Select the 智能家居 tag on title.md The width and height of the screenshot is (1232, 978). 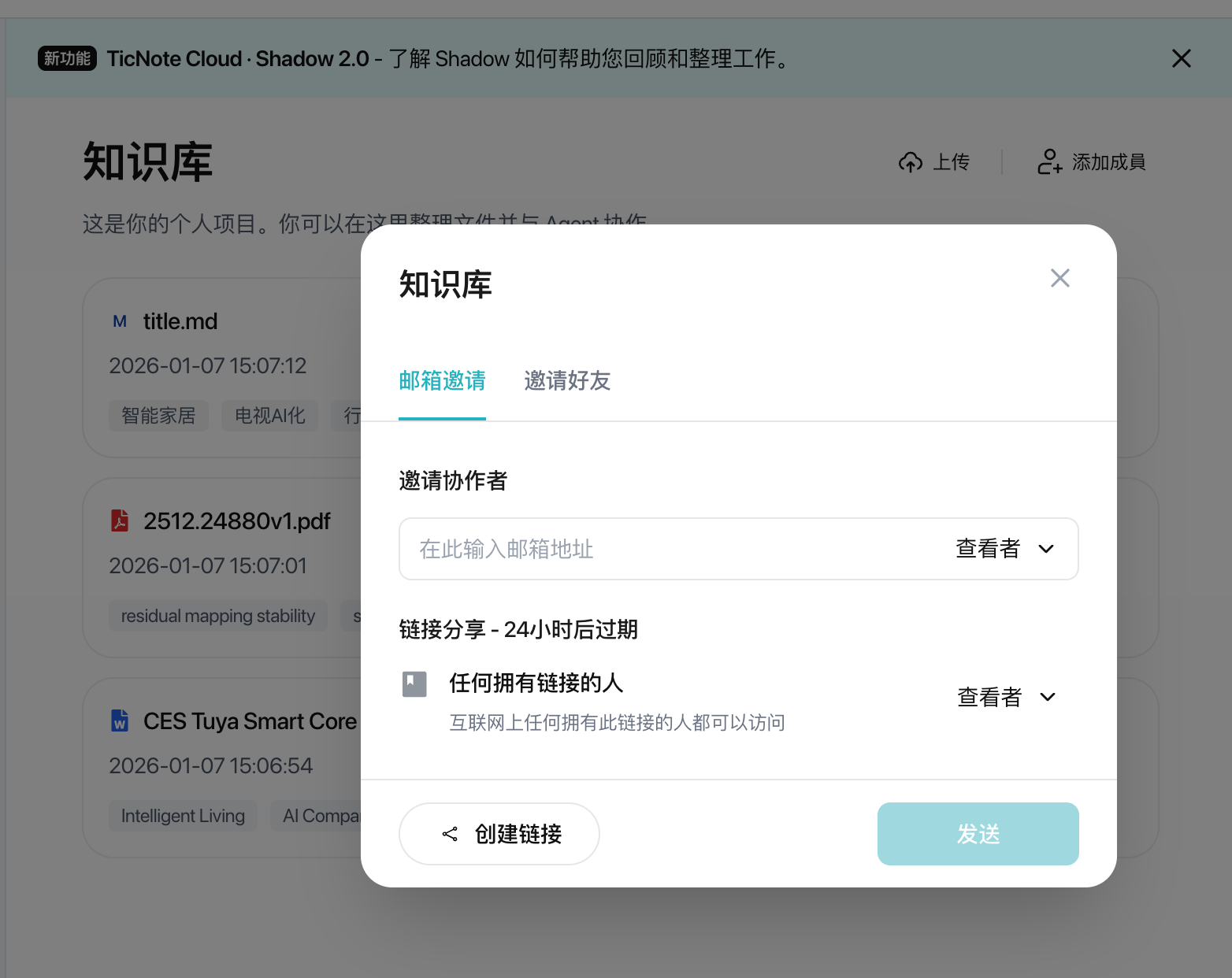click(158, 415)
